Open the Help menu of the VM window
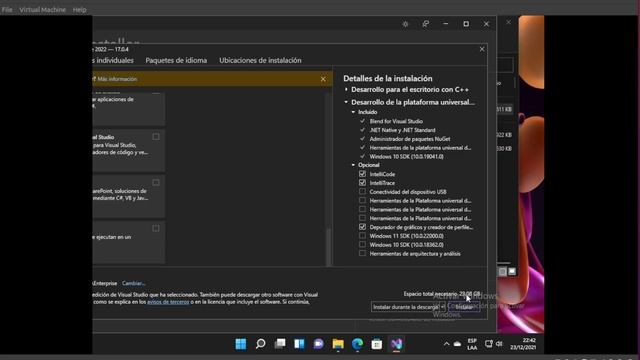The height and width of the screenshot is (360, 640). tap(79, 9)
